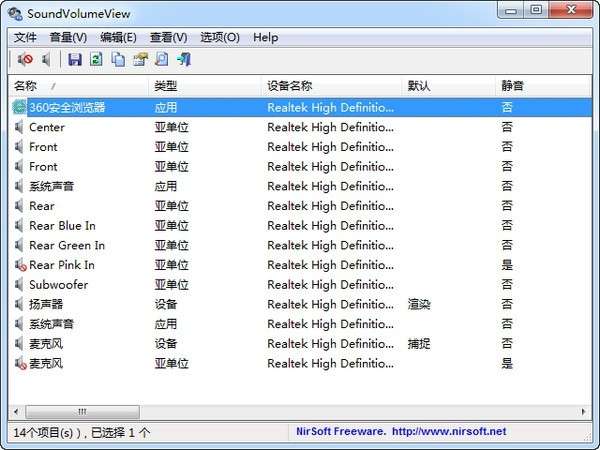
Task: Click 应用 type cell of 360安全浏览器
Action: 166,107
